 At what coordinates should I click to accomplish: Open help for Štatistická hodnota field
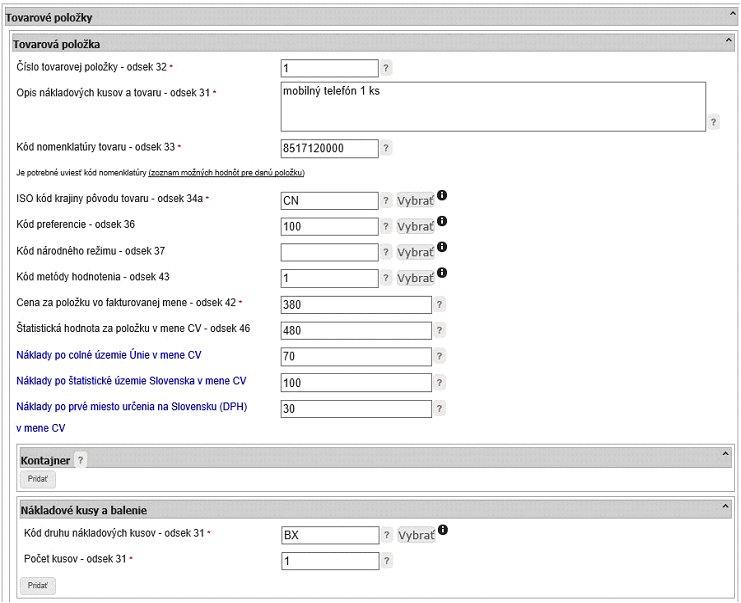coord(439,330)
